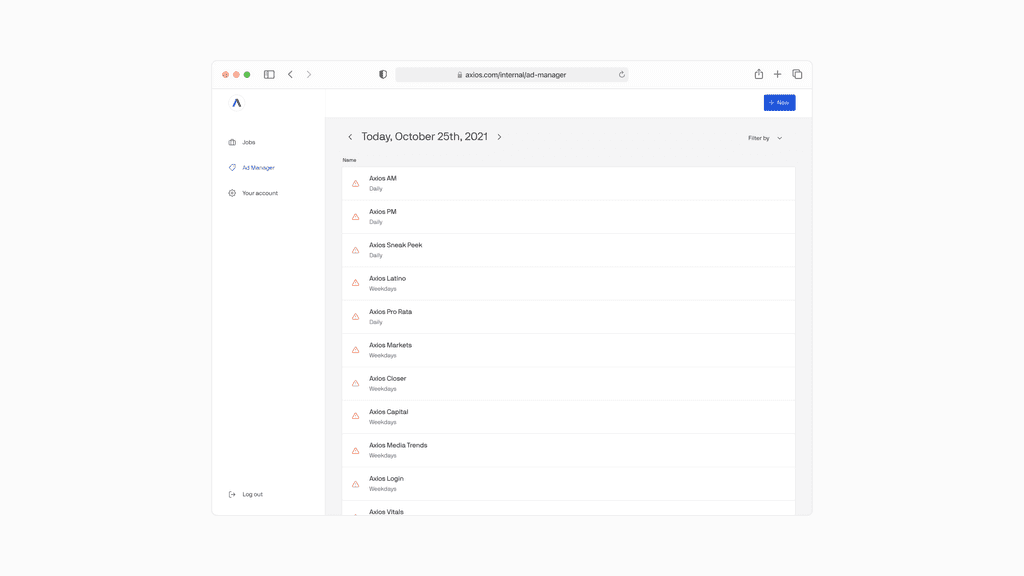The height and width of the screenshot is (576, 1024).
Task: Click the Today, October 25th, 2021 heading
Action: [424, 136]
